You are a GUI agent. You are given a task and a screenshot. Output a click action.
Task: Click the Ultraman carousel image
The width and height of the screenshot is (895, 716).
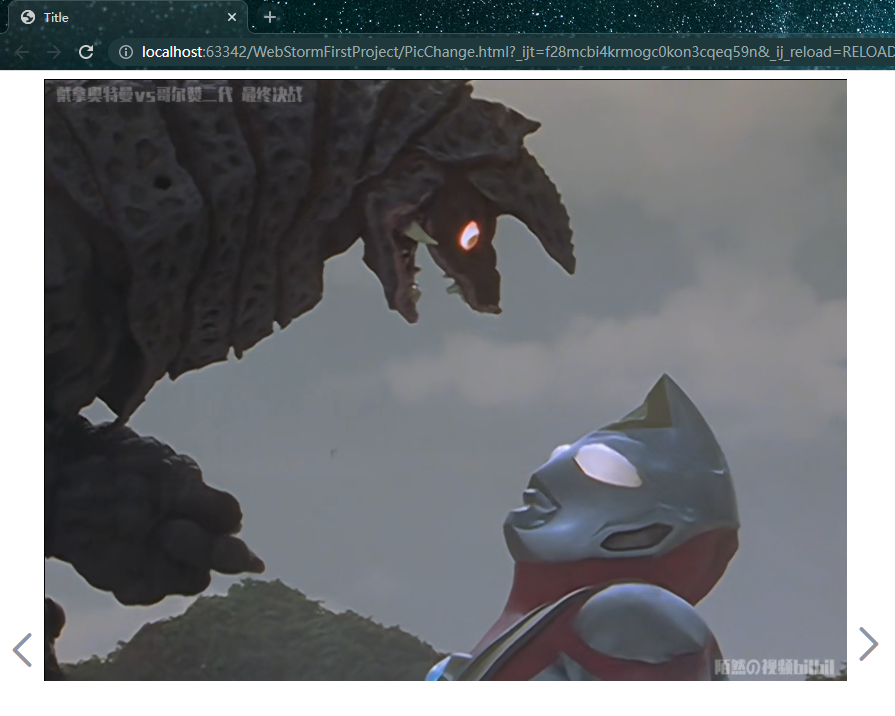(x=445, y=380)
